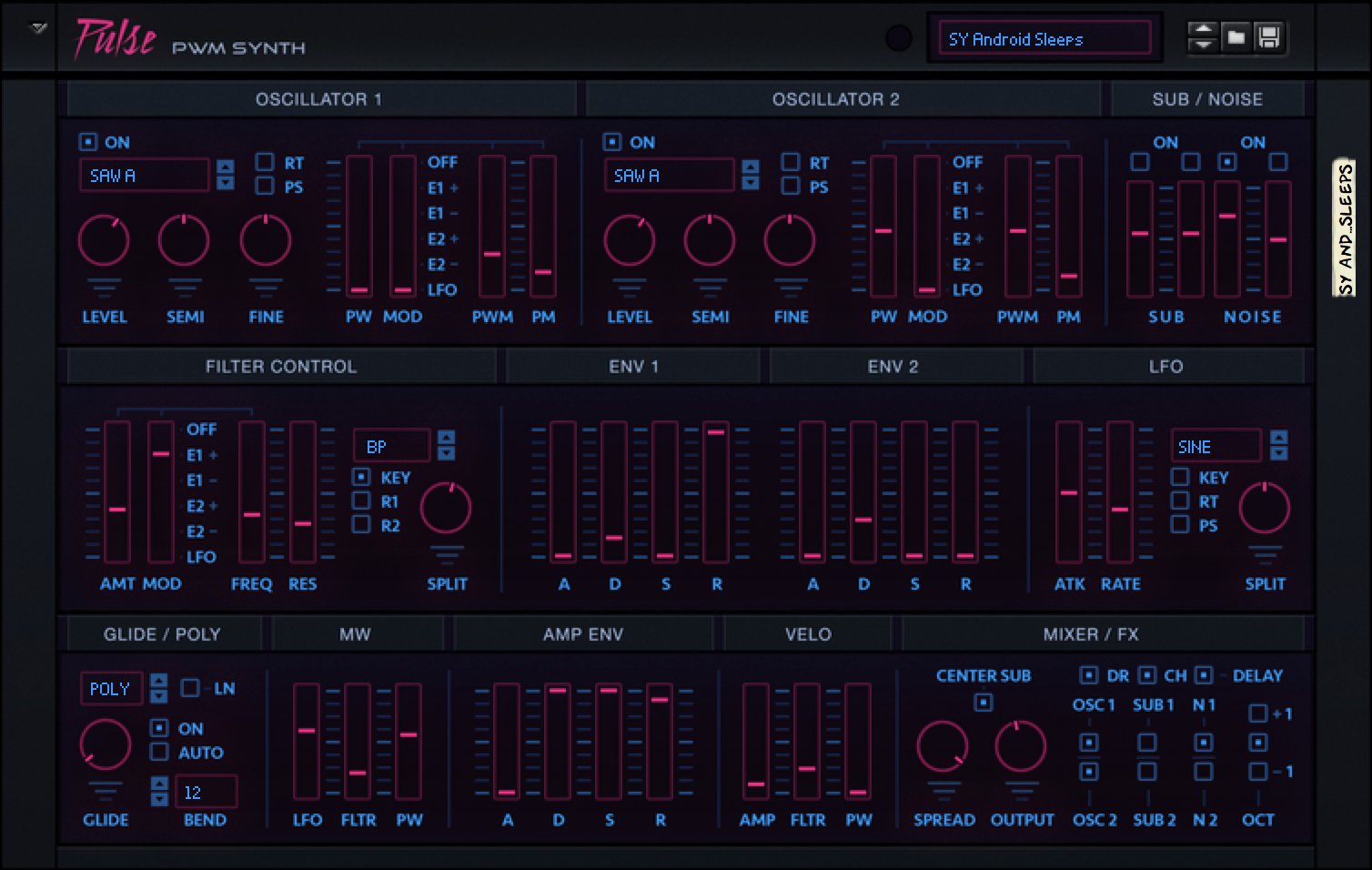This screenshot has height=870, width=1372.
Task: Enable Oscillator 1 RT checkbox
Action: (x=265, y=162)
